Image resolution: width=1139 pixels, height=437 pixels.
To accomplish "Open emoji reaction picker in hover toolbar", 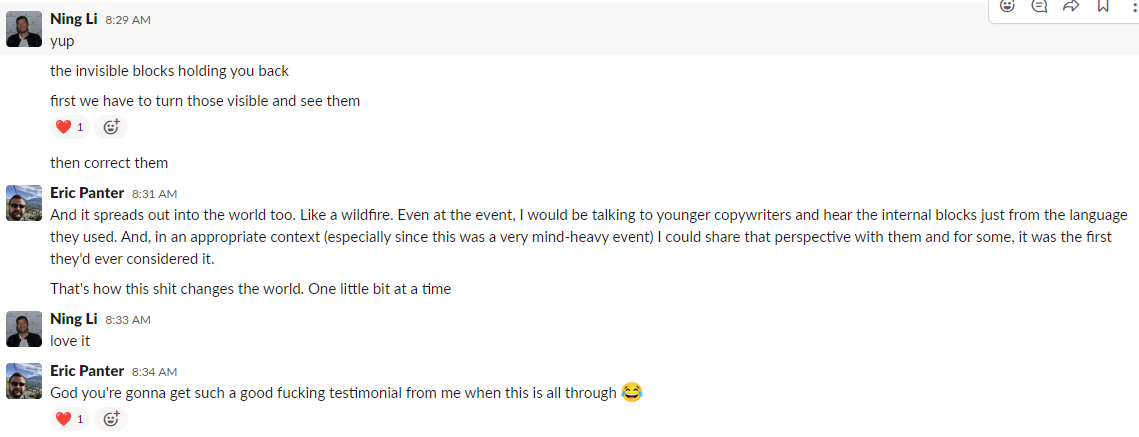I will 1007,6.
